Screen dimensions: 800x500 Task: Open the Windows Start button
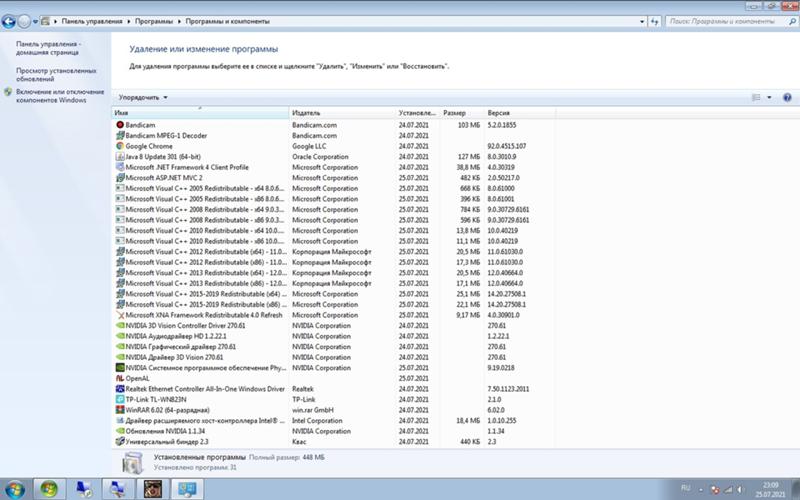coord(15,489)
